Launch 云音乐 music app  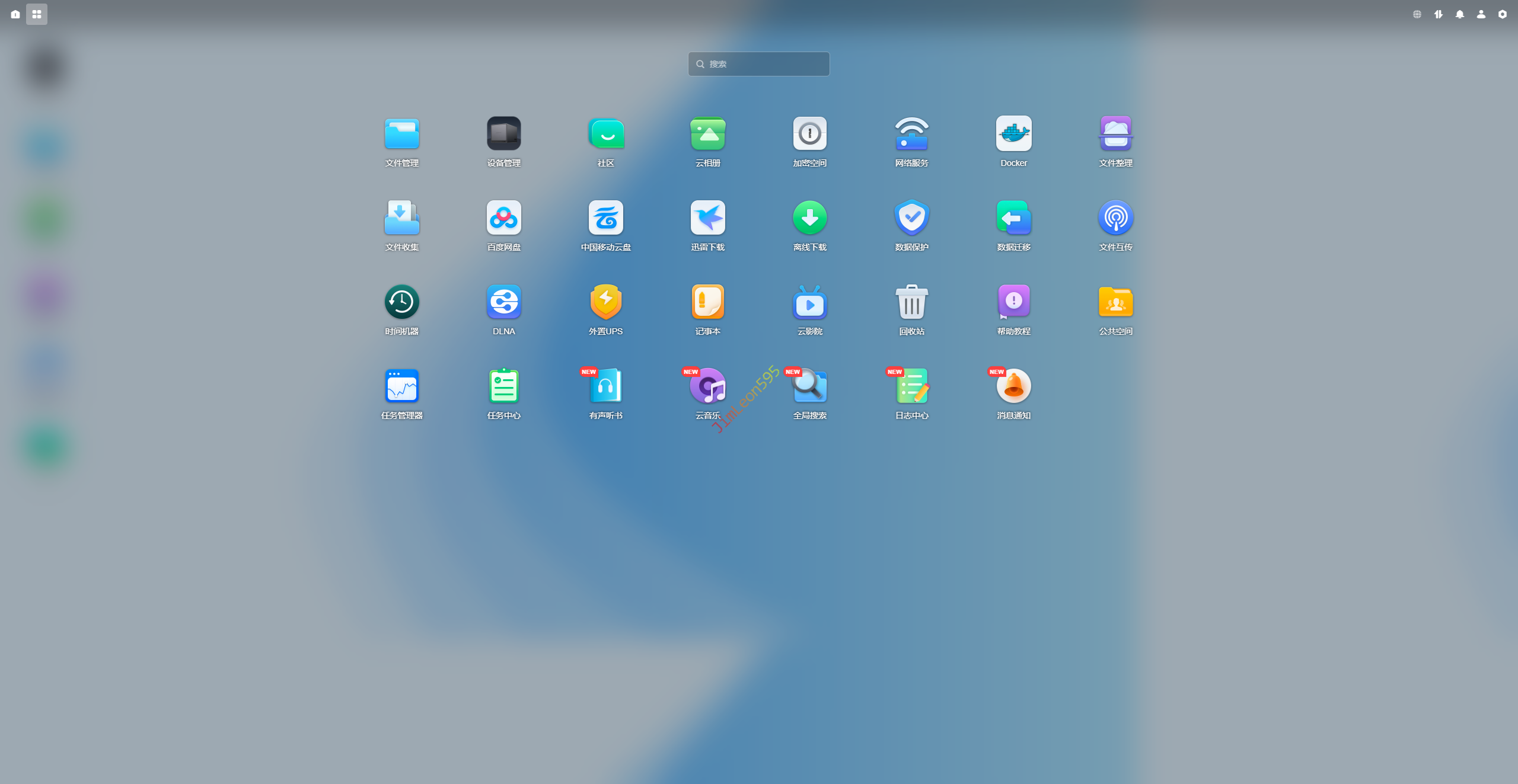click(x=707, y=386)
